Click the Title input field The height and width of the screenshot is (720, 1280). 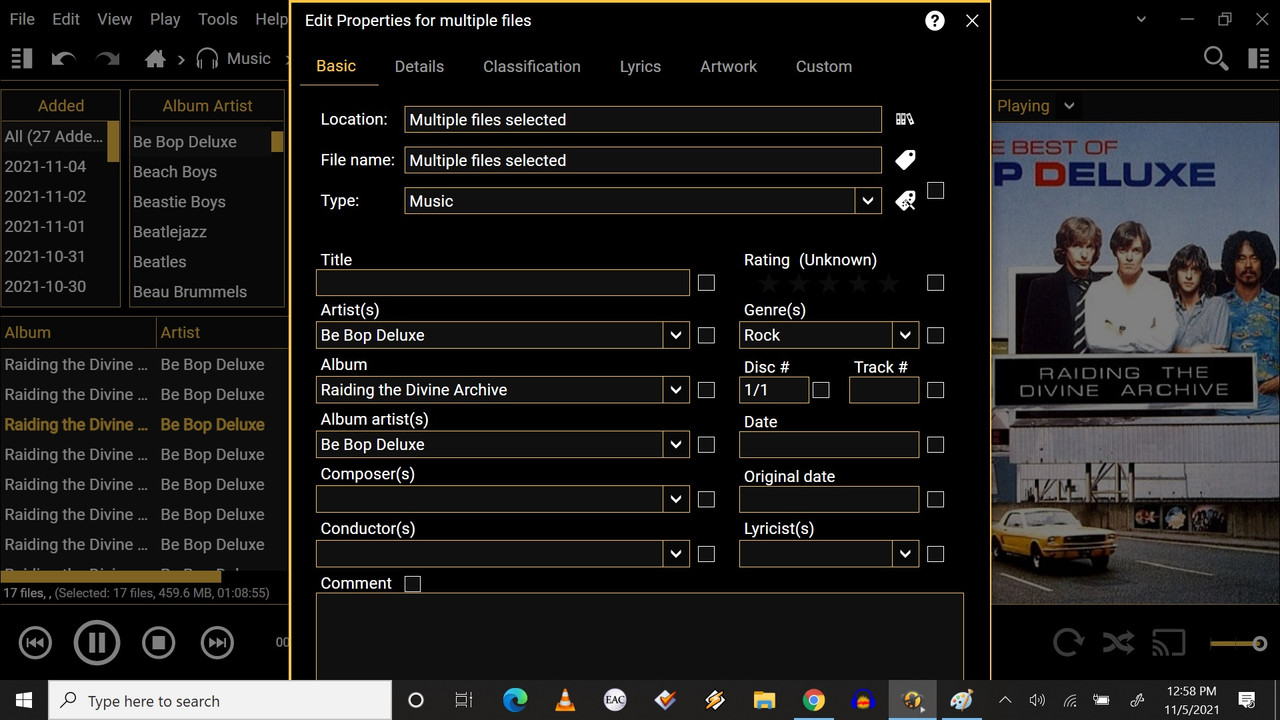[x=503, y=283]
